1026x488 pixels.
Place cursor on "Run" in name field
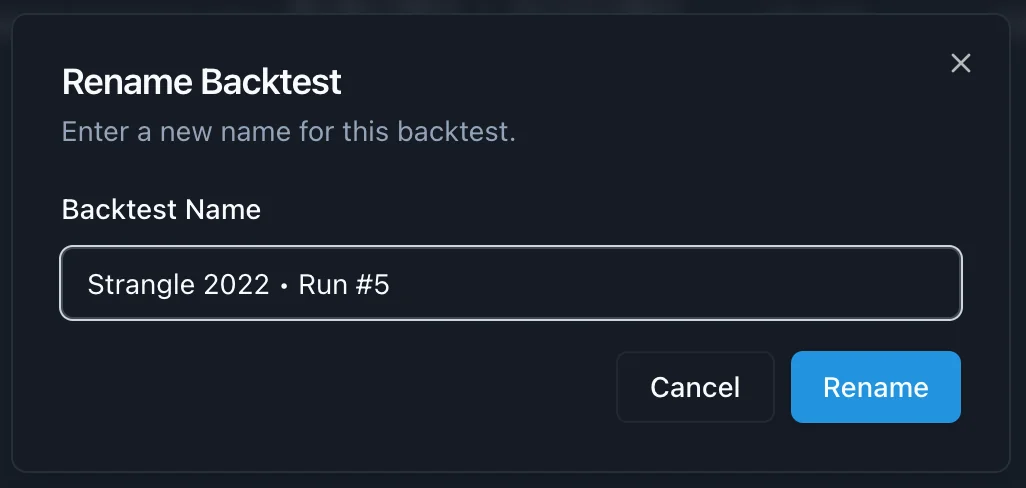321,285
